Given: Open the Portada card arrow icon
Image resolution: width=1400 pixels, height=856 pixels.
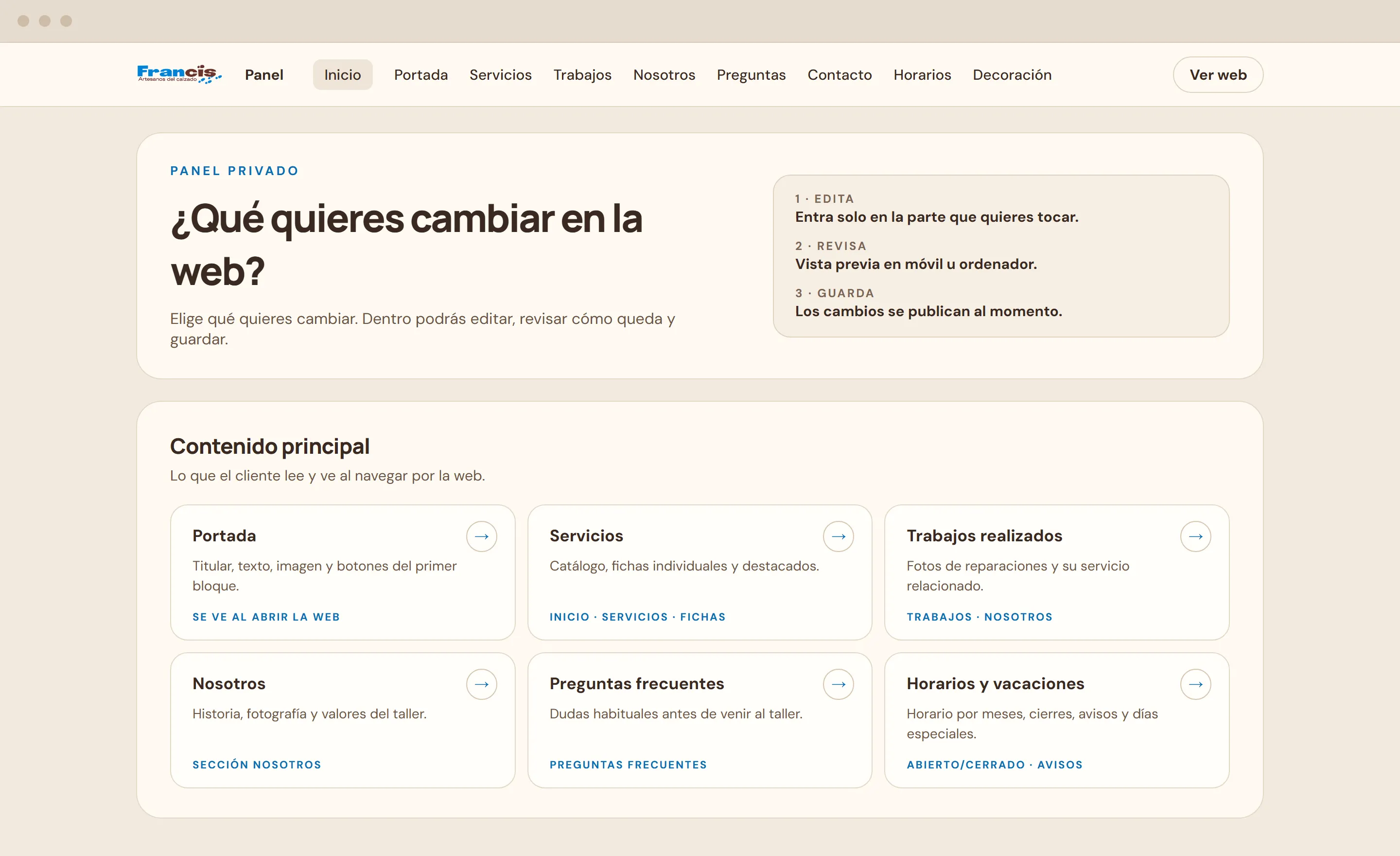Looking at the screenshot, I should tap(481, 536).
